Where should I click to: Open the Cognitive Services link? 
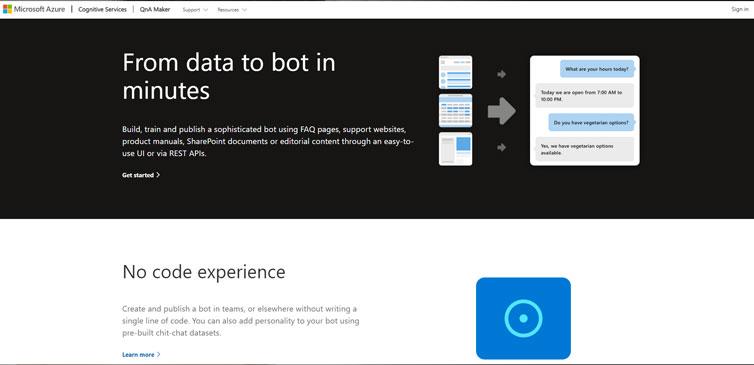pyautogui.click(x=102, y=9)
